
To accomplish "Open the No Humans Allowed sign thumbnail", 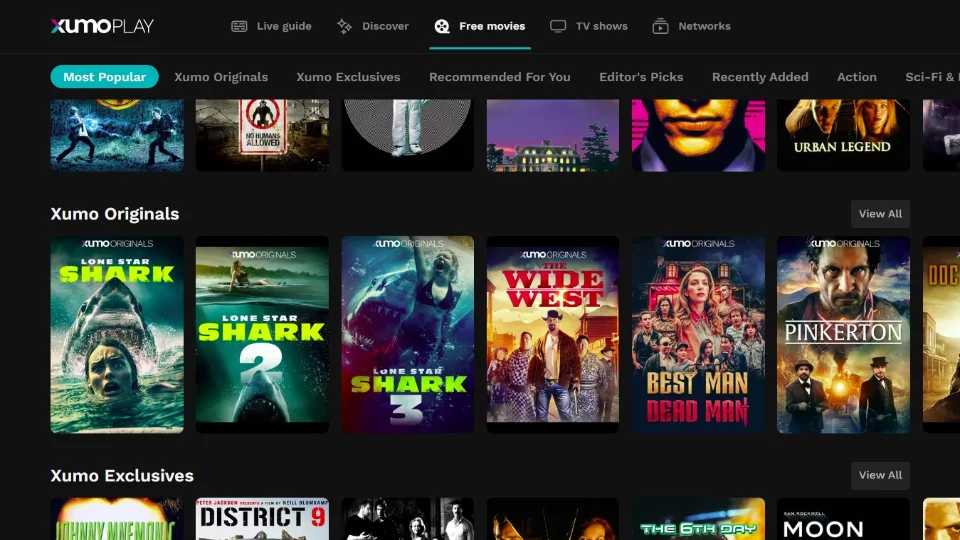I will pos(262,135).
